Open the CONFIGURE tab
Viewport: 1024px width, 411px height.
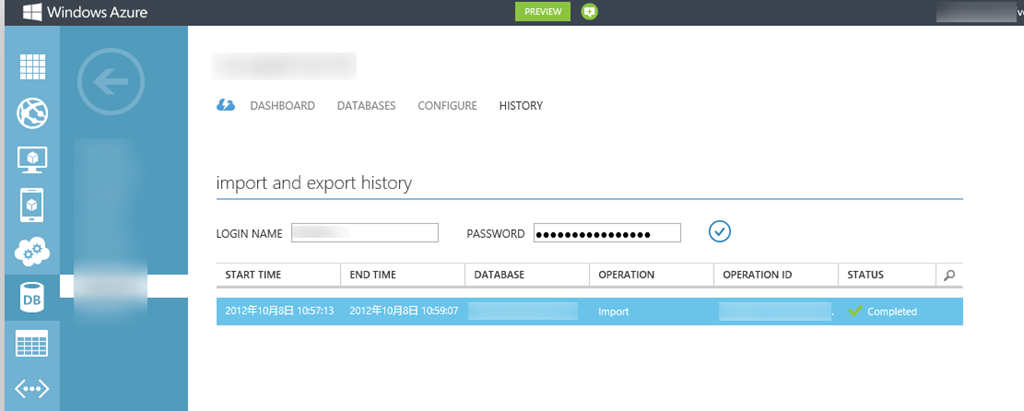point(447,106)
